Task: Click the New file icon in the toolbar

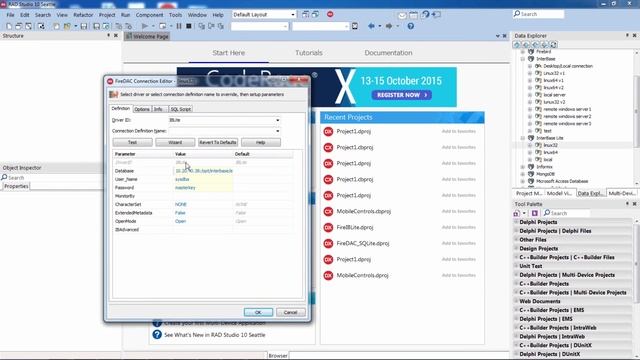Action: click(9, 26)
